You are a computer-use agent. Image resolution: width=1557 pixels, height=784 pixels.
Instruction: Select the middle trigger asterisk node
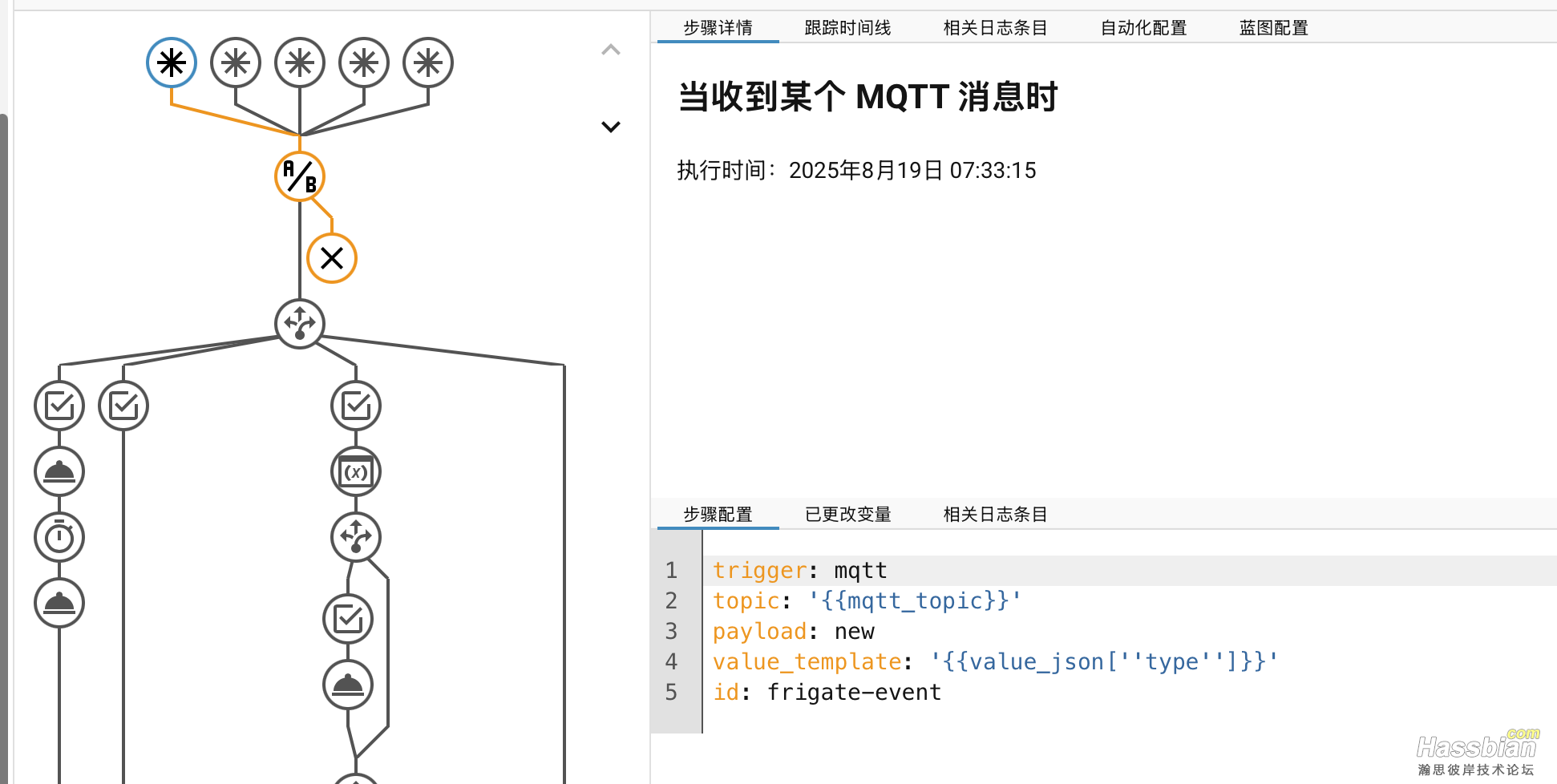[300, 63]
